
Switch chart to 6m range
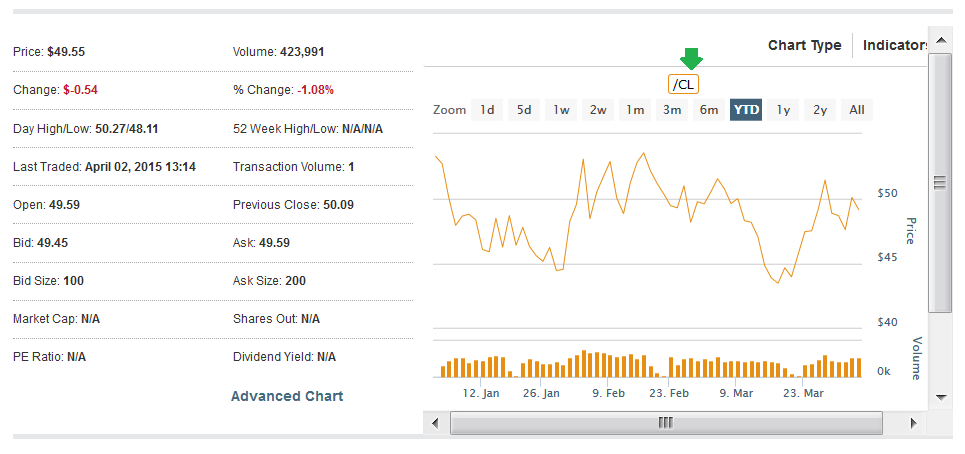709,110
